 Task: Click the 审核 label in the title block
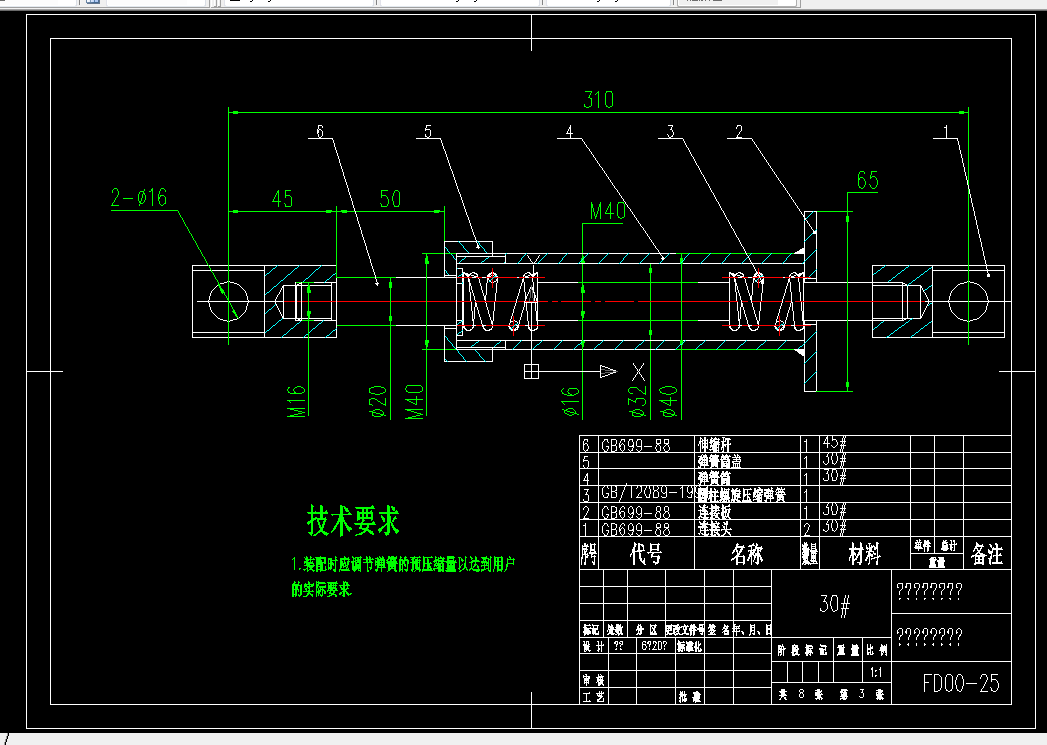point(593,680)
